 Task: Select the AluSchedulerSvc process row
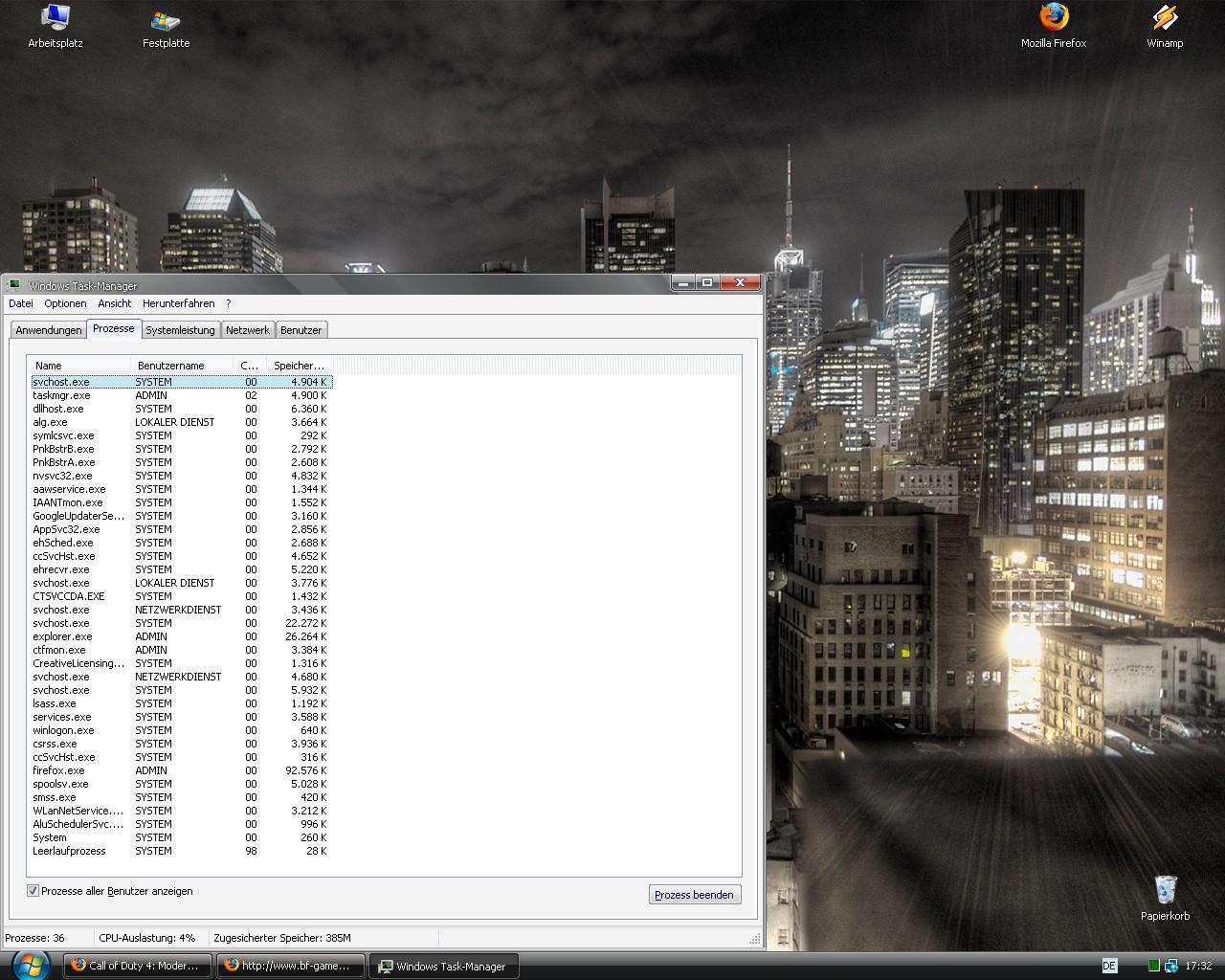point(180,824)
